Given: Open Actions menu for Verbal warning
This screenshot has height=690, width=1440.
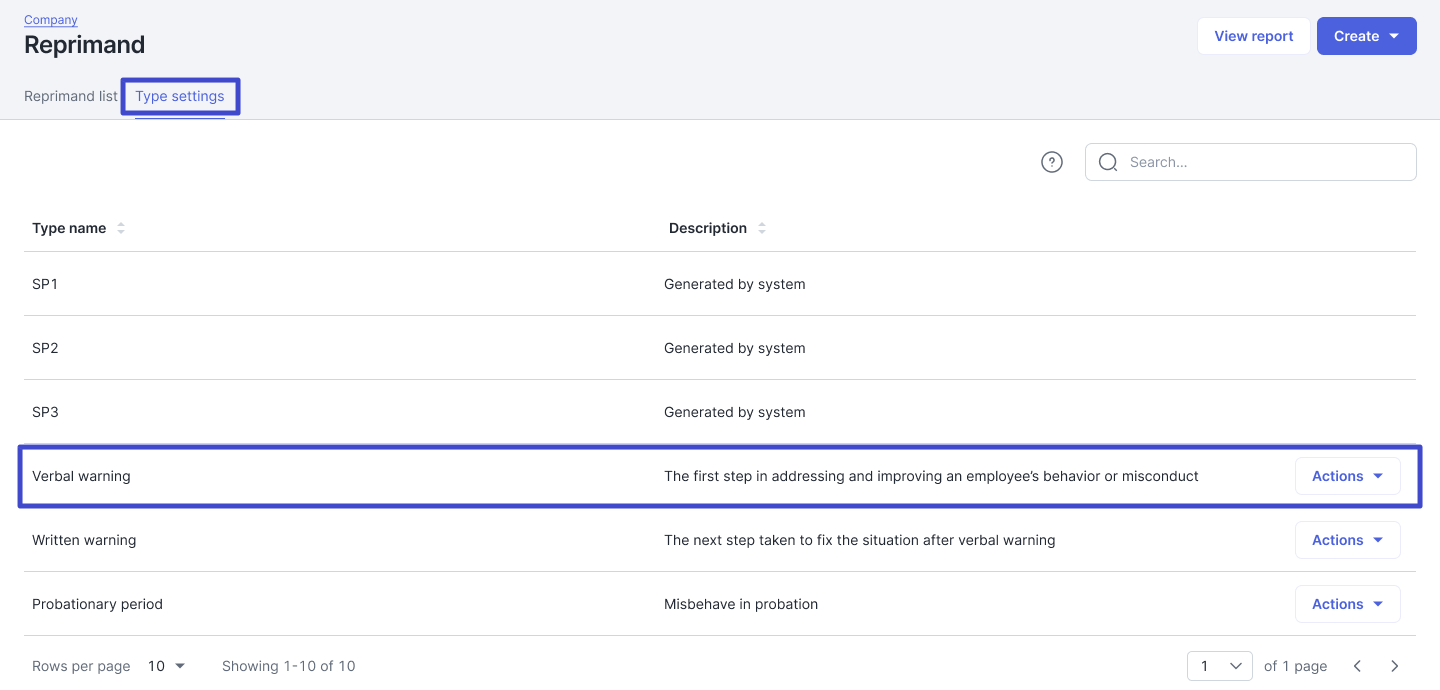Looking at the screenshot, I should coord(1347,476).
